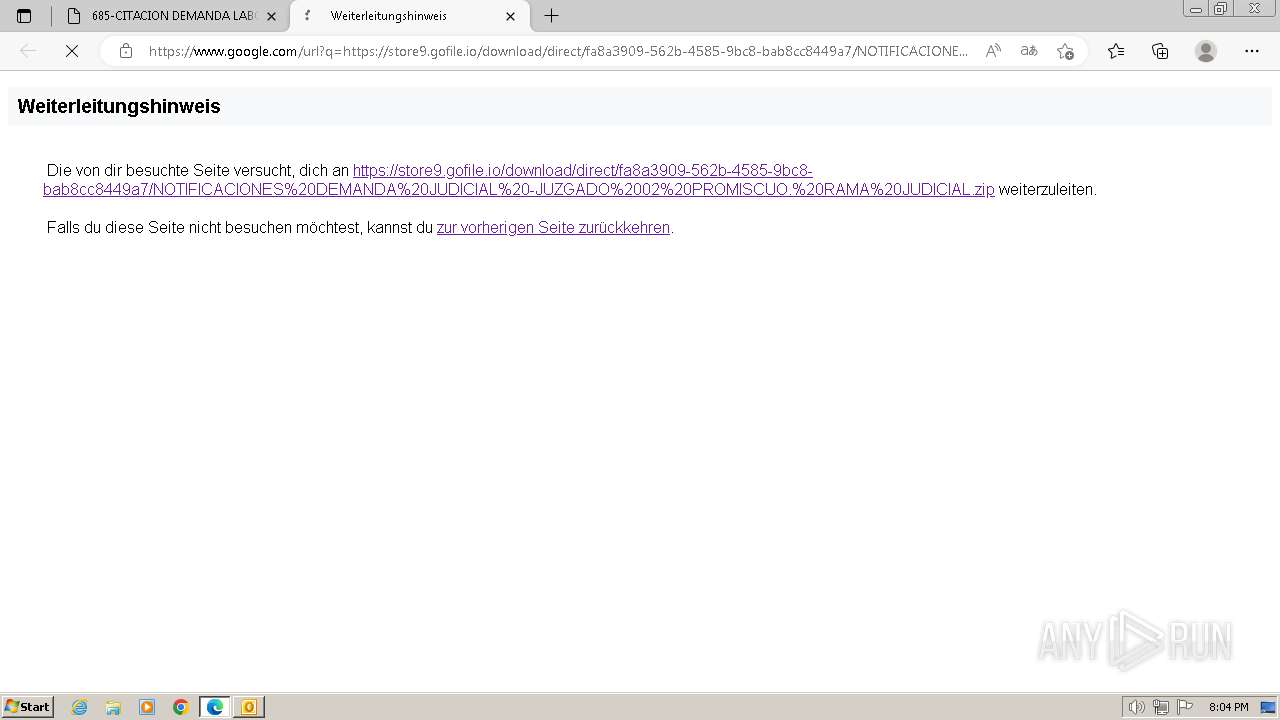Add this page to favorites
The image size is (1280, 720).
coord(1065,51)
